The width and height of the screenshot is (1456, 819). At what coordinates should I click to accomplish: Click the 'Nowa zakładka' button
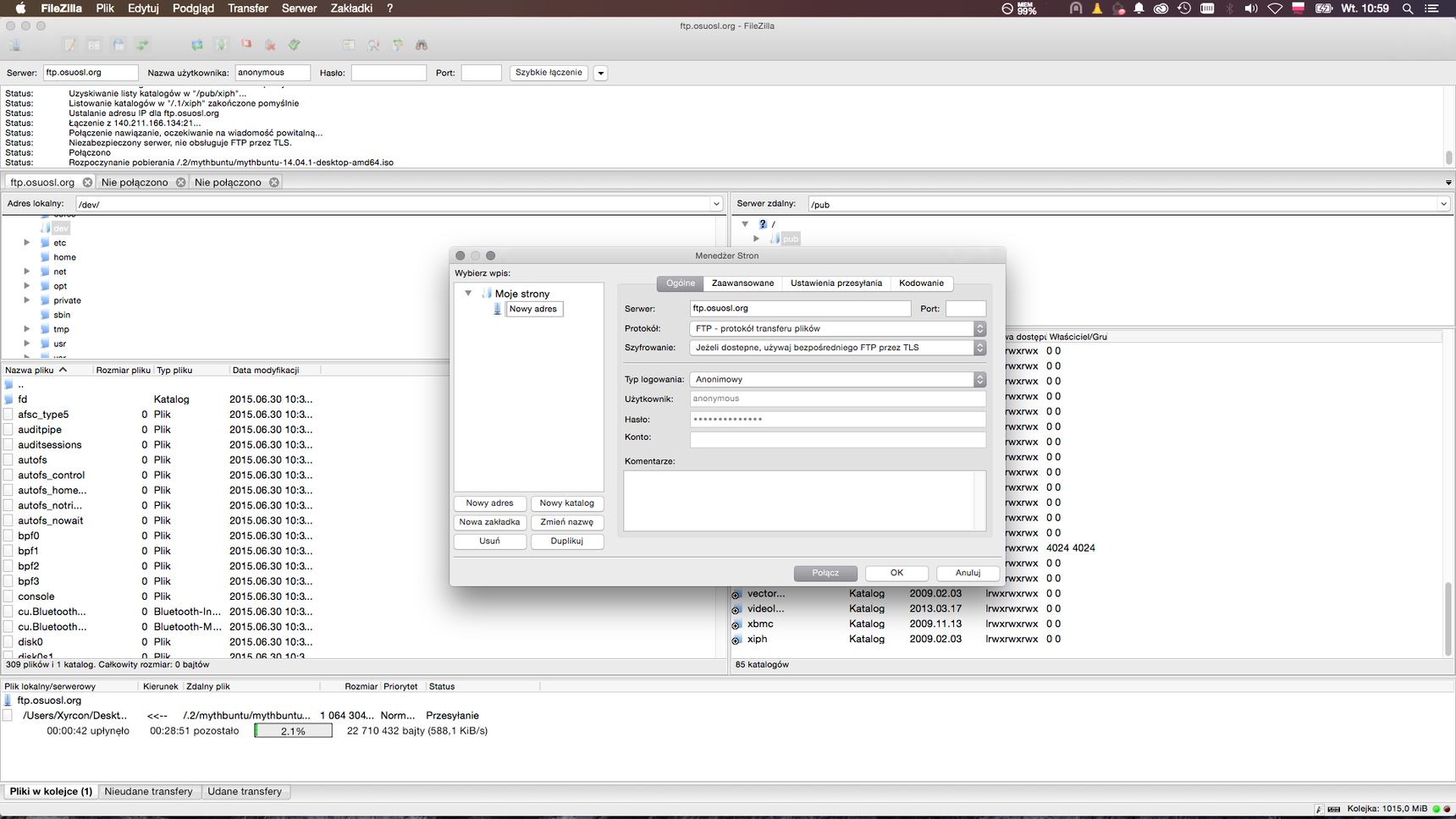click(490, 522)
